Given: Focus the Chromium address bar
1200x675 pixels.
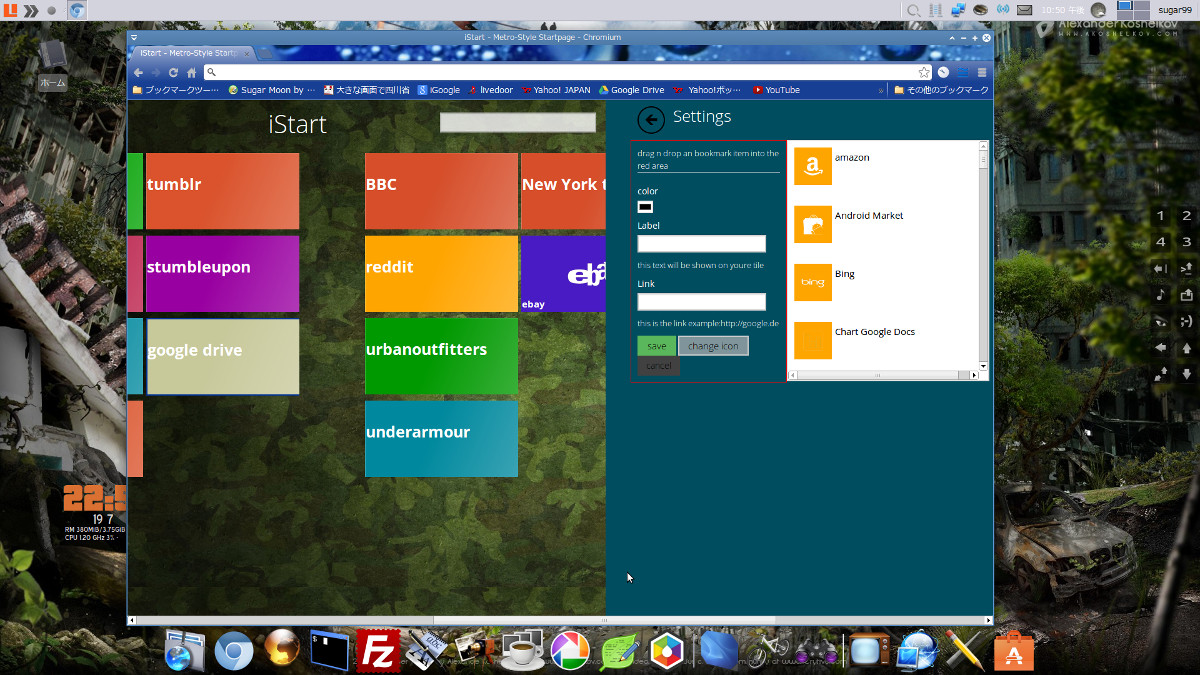Looking at the screenshot, I should (567, 72).
